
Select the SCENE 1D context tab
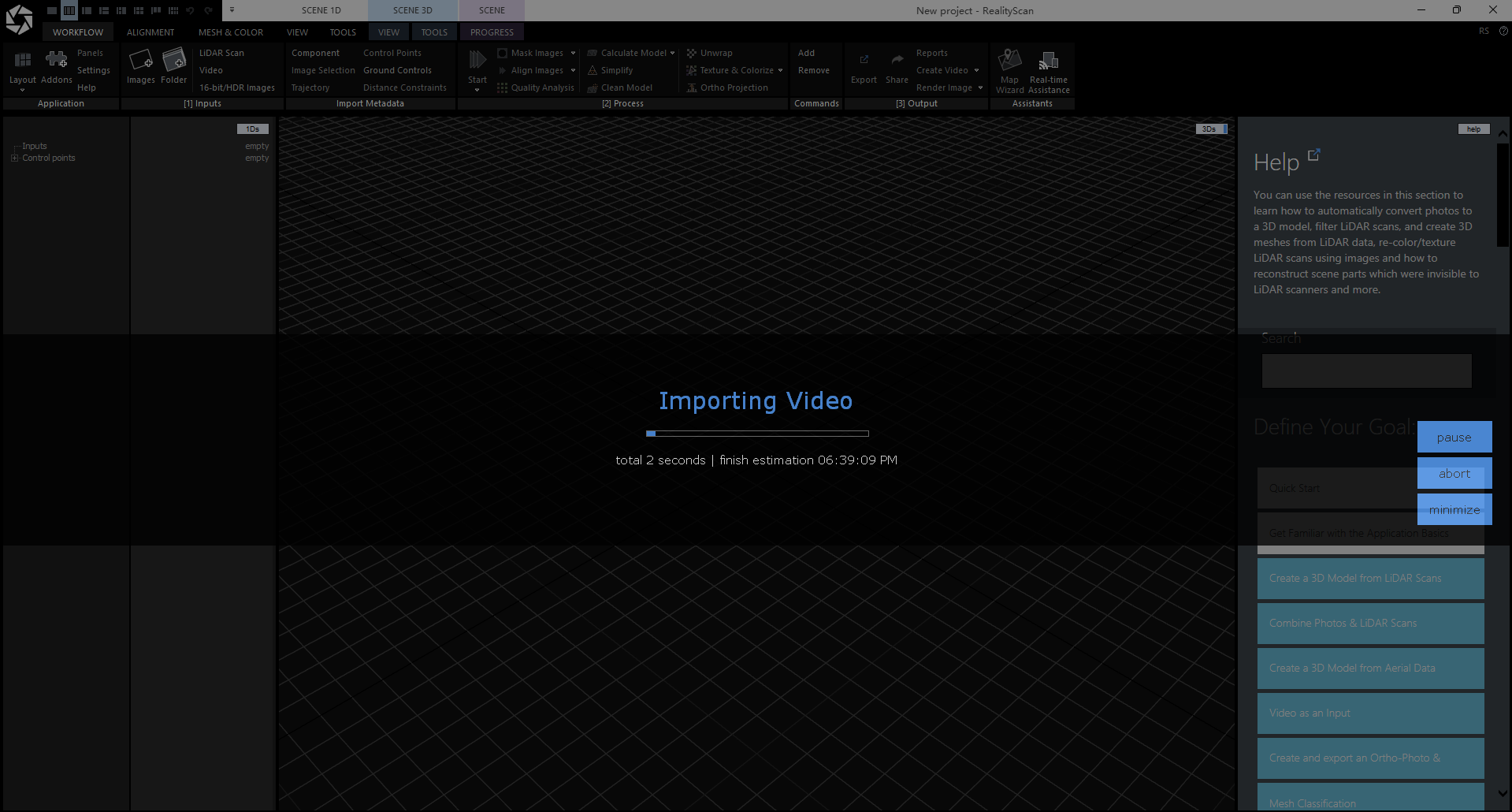tap(321, 10)
